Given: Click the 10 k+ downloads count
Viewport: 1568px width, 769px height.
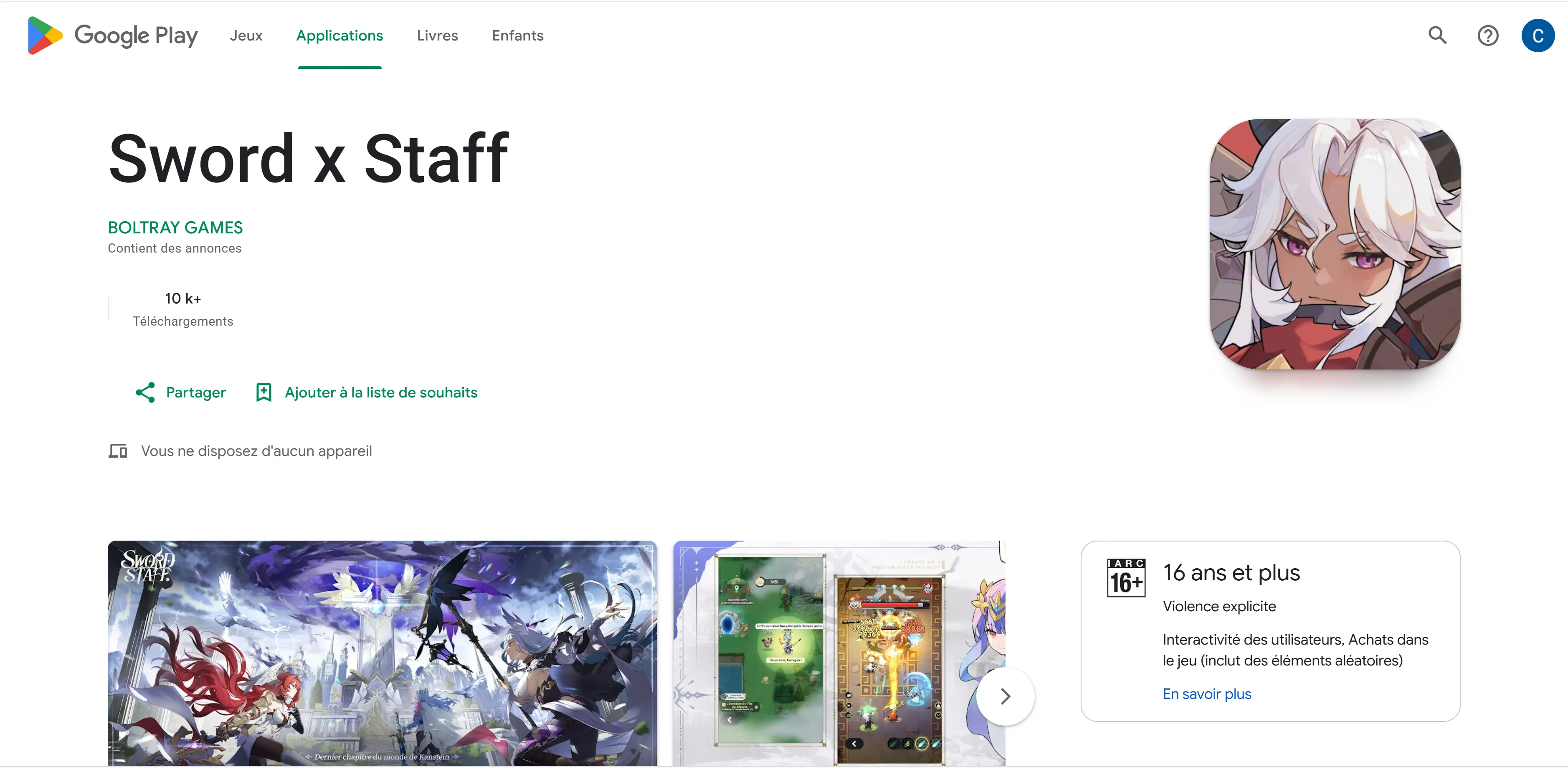Looking at the screenshot, I should point(182,298).
